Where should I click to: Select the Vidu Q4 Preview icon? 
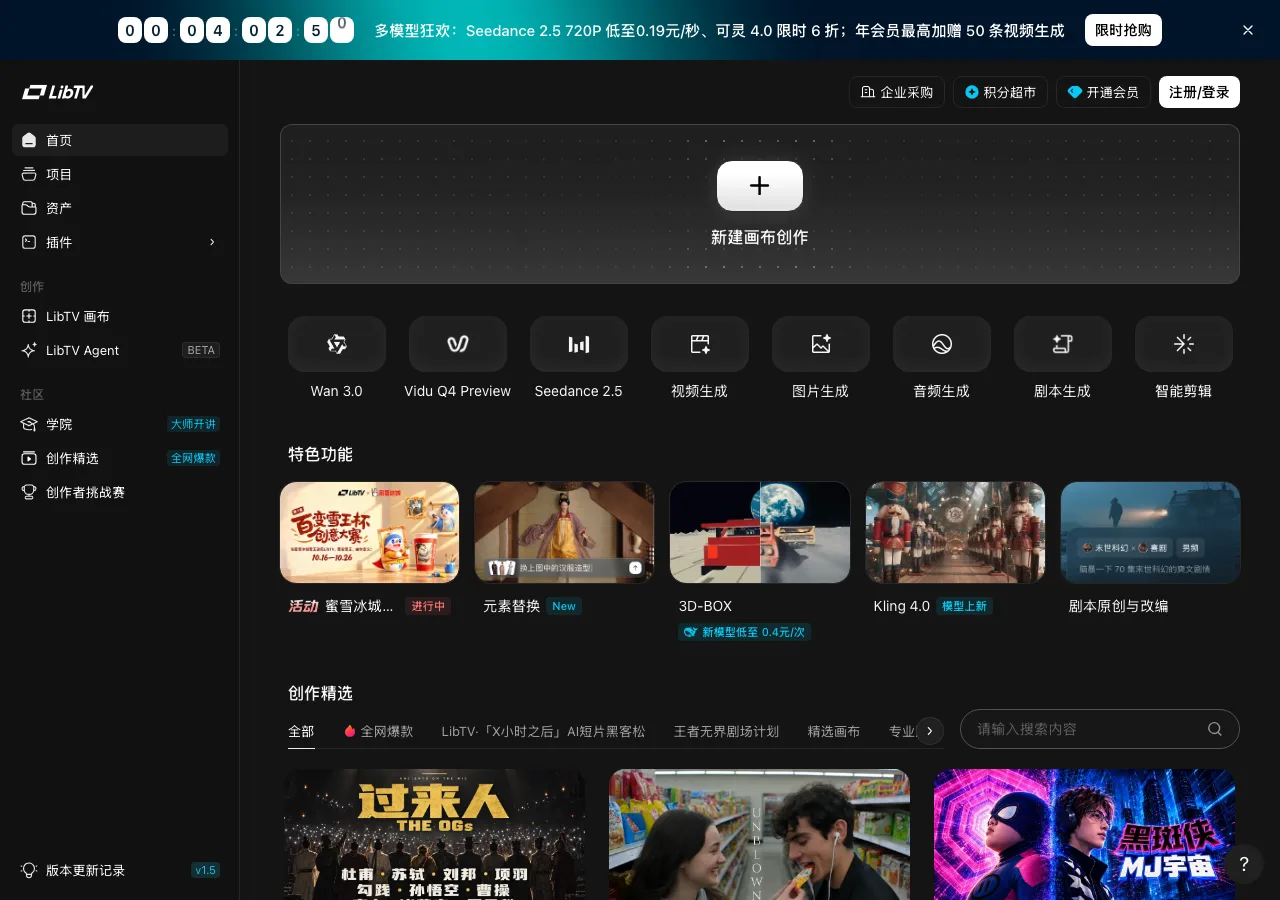click(458, 344)
